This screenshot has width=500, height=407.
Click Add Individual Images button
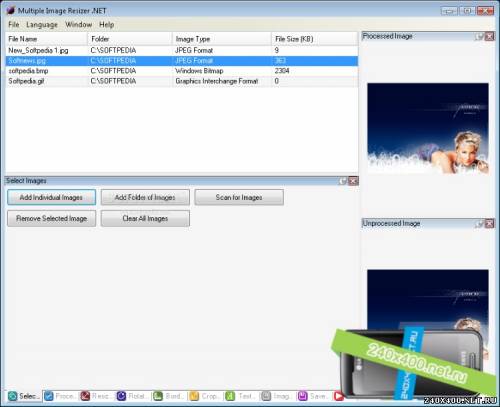click(51, 197)
